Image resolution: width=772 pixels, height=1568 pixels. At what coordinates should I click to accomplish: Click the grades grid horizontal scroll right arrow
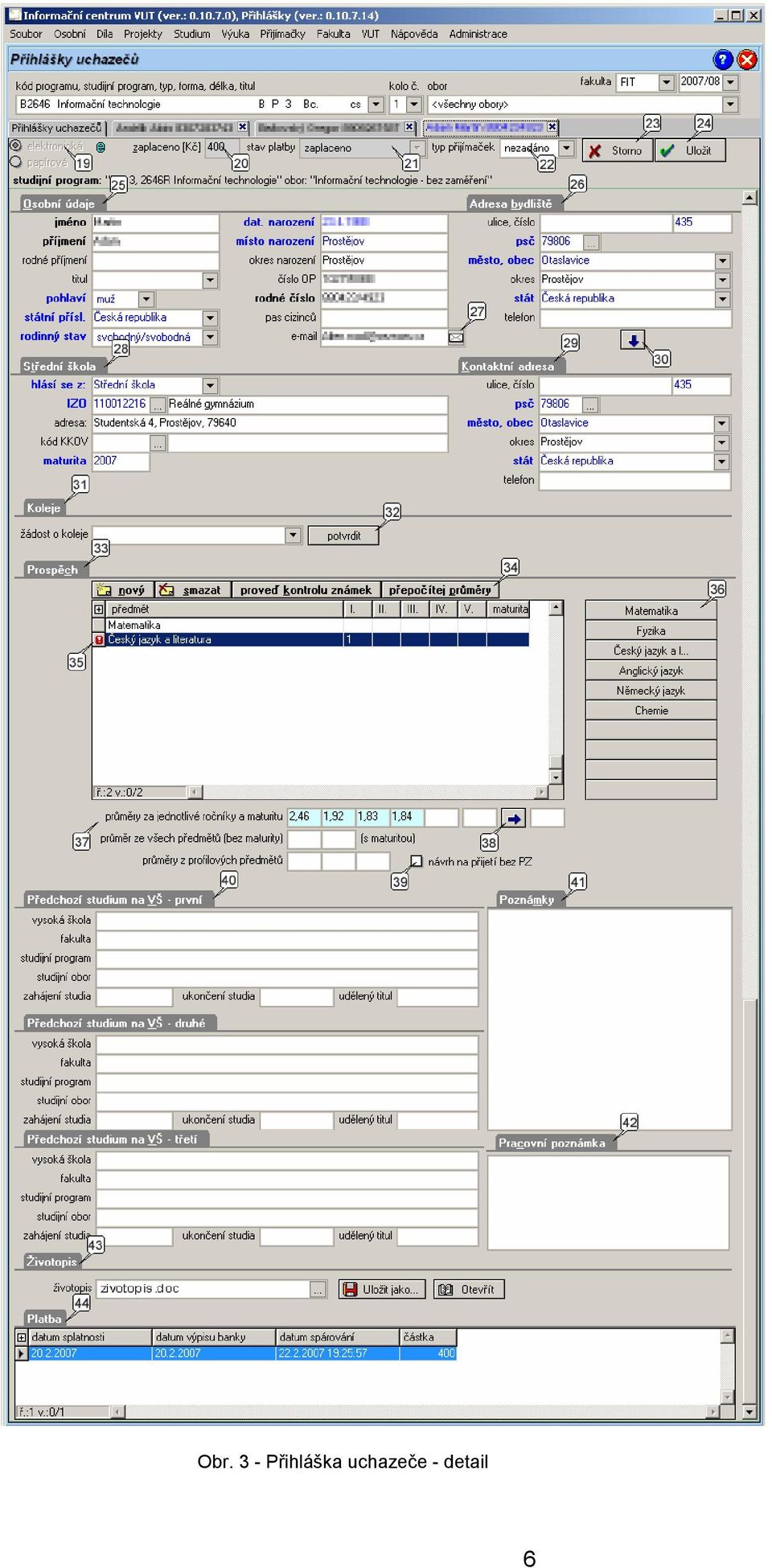[x=542, y=792]
